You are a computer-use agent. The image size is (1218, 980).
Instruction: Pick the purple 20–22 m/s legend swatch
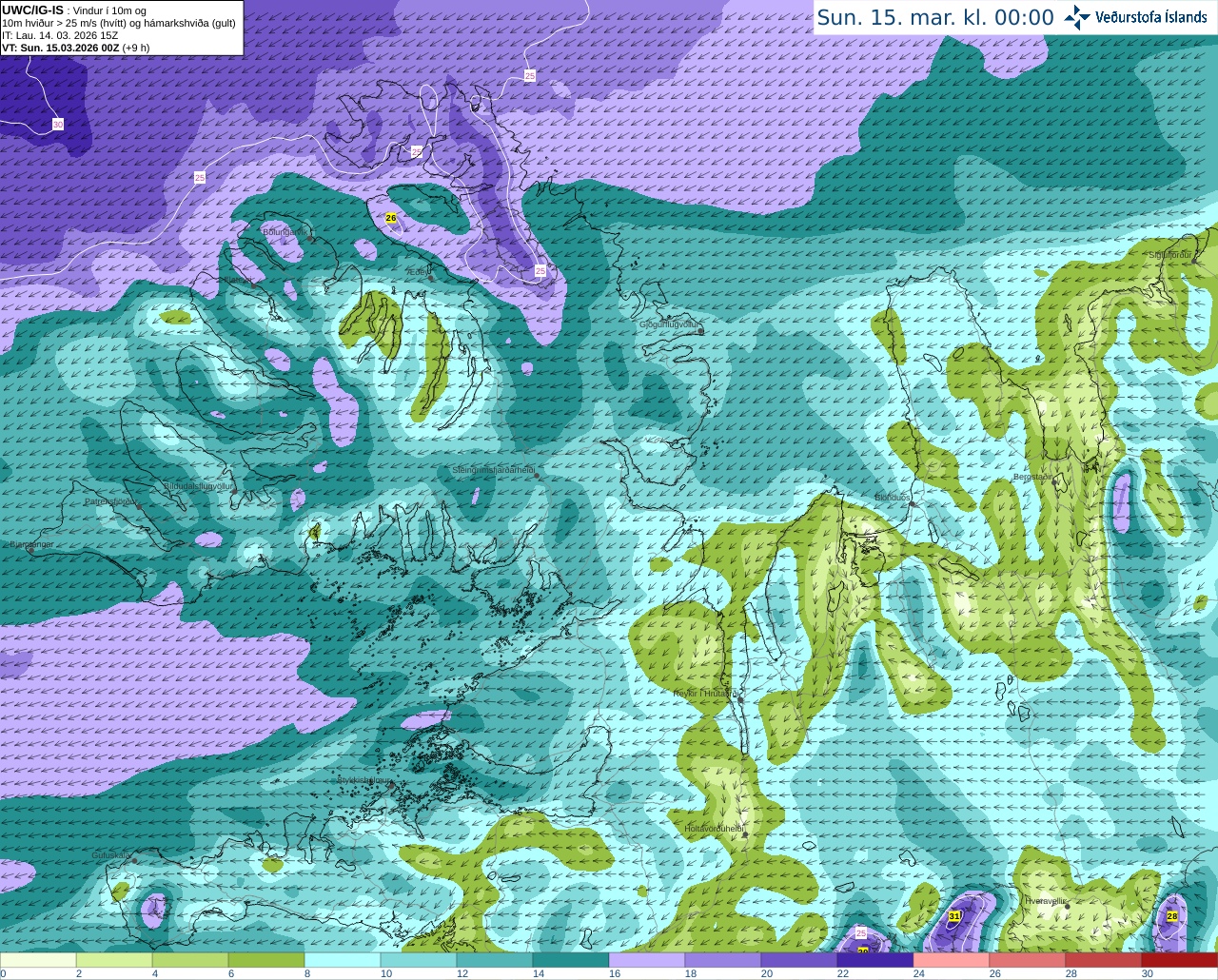pos(799,960)
